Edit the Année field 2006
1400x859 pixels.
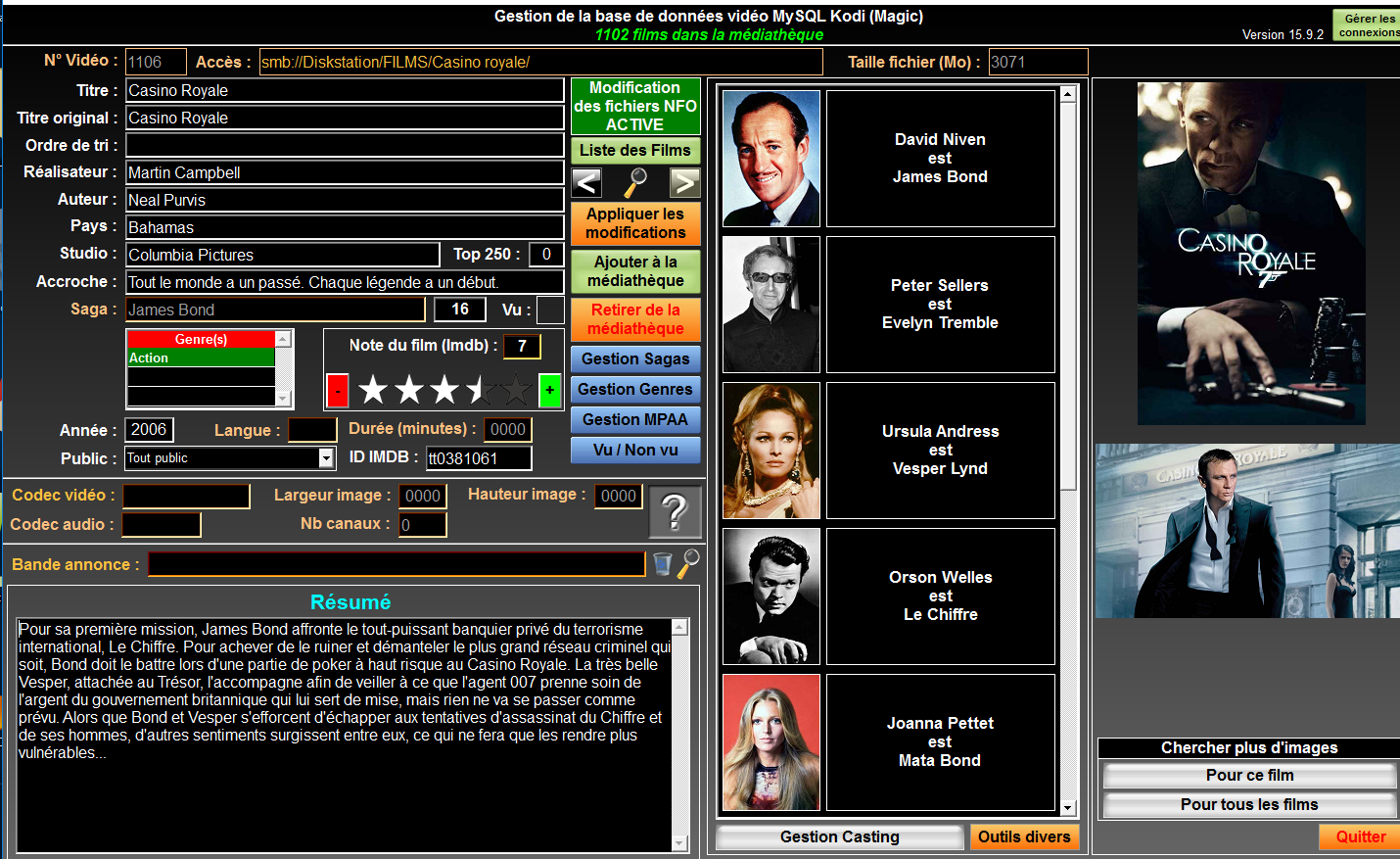click(x=150, y=429)
